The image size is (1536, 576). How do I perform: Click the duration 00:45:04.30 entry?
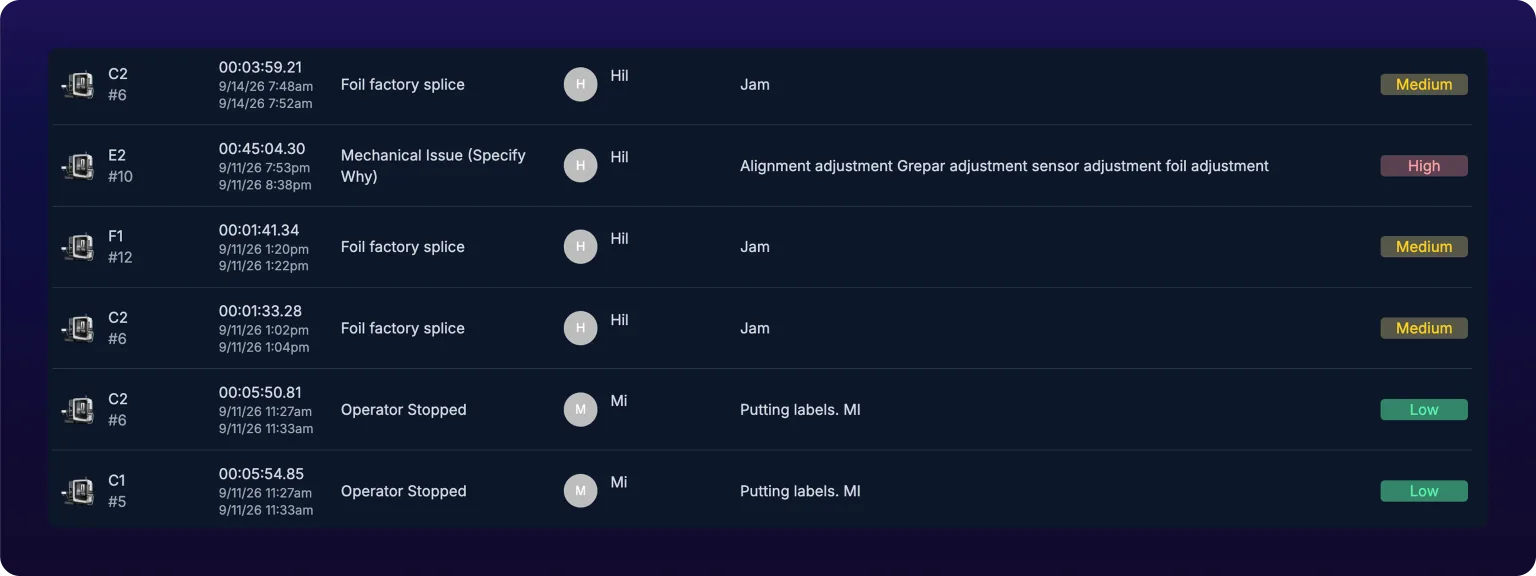(x=262, y=148)
